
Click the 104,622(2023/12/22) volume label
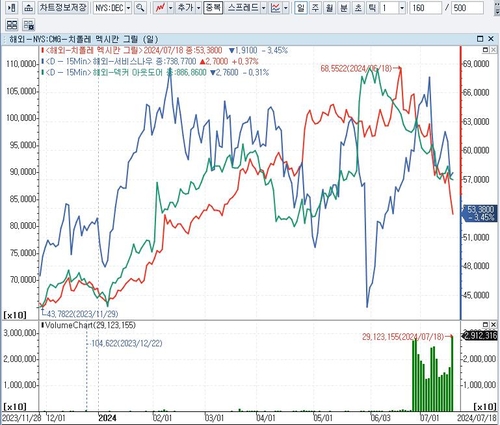pos(127,343)
